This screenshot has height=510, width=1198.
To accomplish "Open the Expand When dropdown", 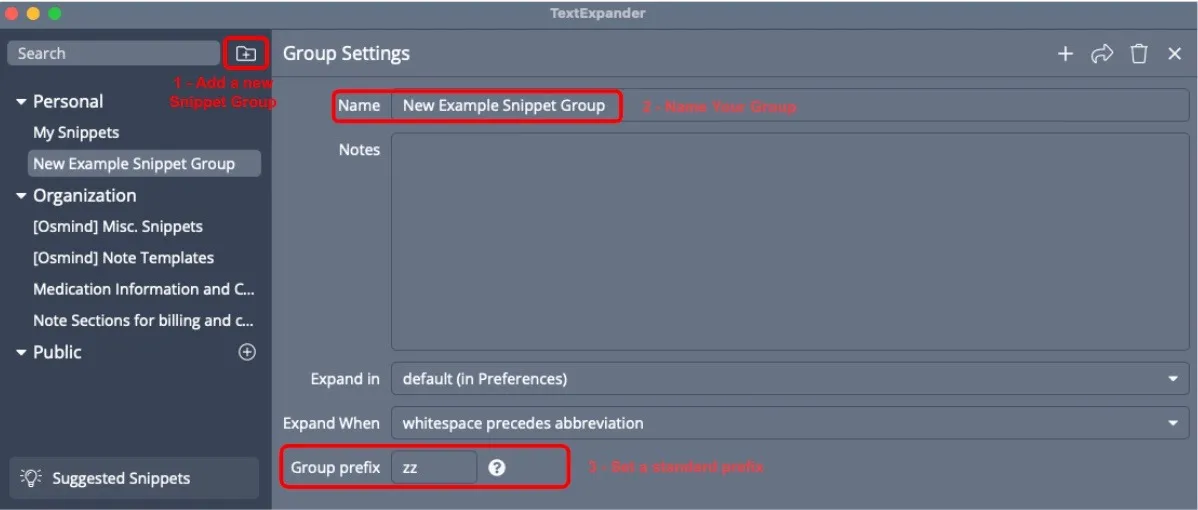I will point(790,423).
